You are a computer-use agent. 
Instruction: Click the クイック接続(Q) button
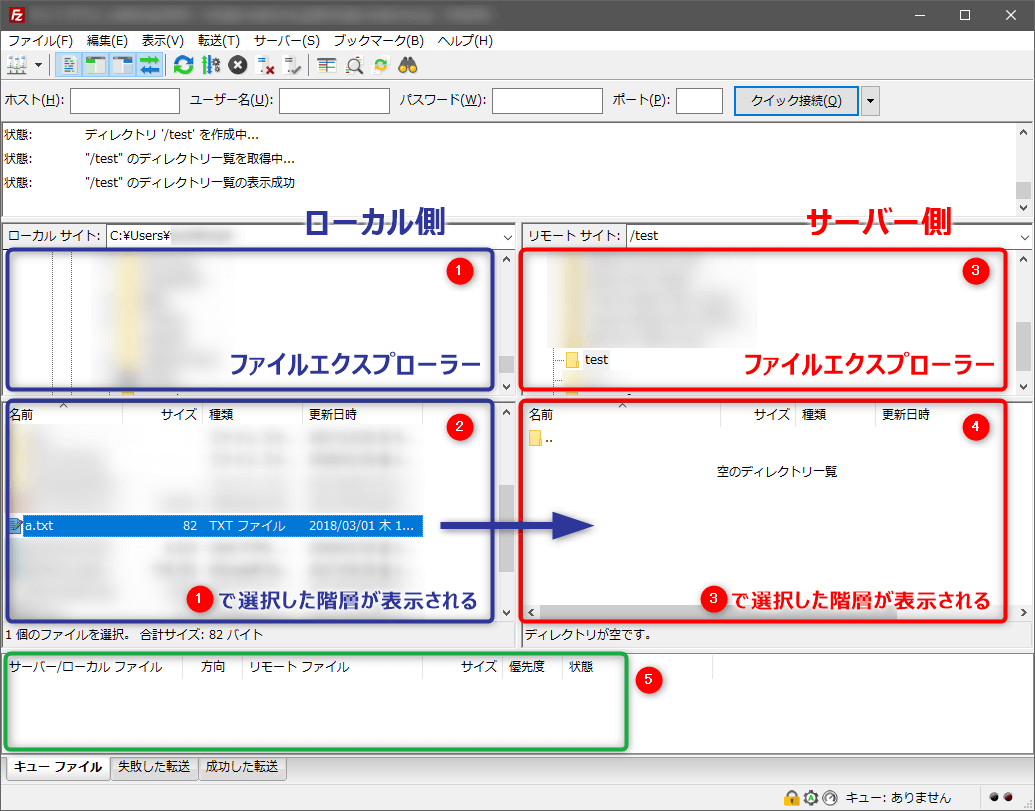[x=796, y=101]
